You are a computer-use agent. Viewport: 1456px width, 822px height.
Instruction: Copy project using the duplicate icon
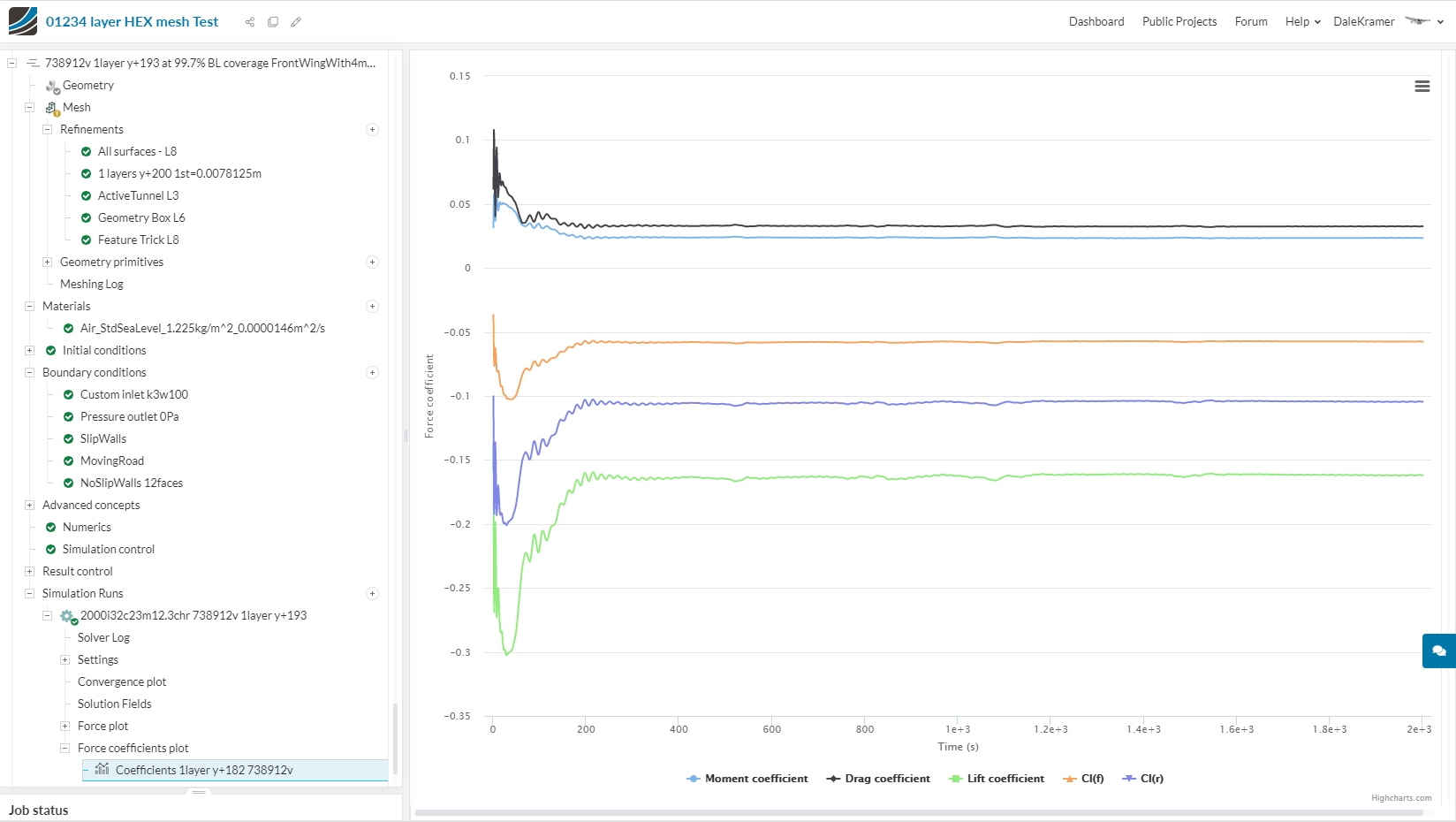273,22
